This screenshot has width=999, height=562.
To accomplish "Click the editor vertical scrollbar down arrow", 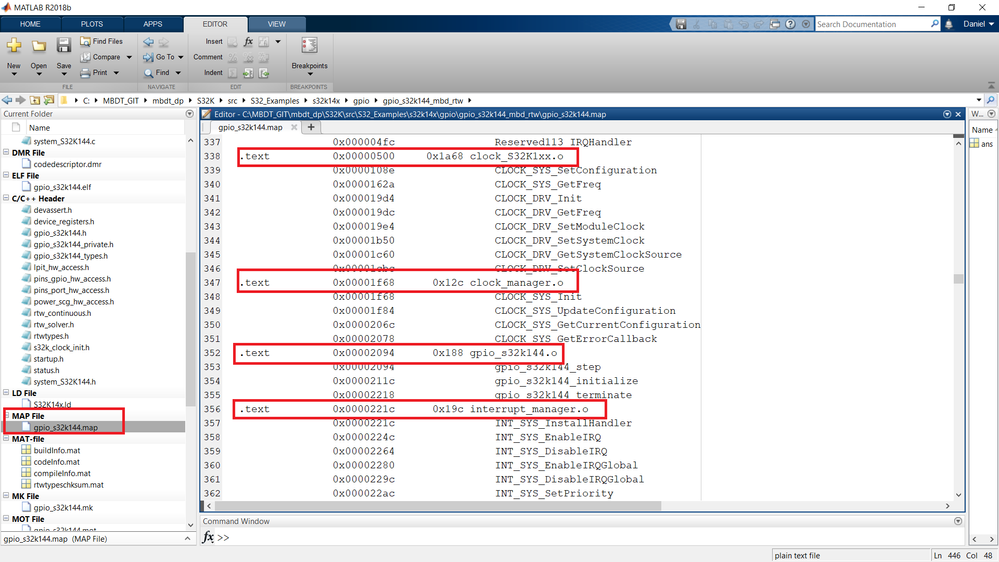I will point(958,495).
